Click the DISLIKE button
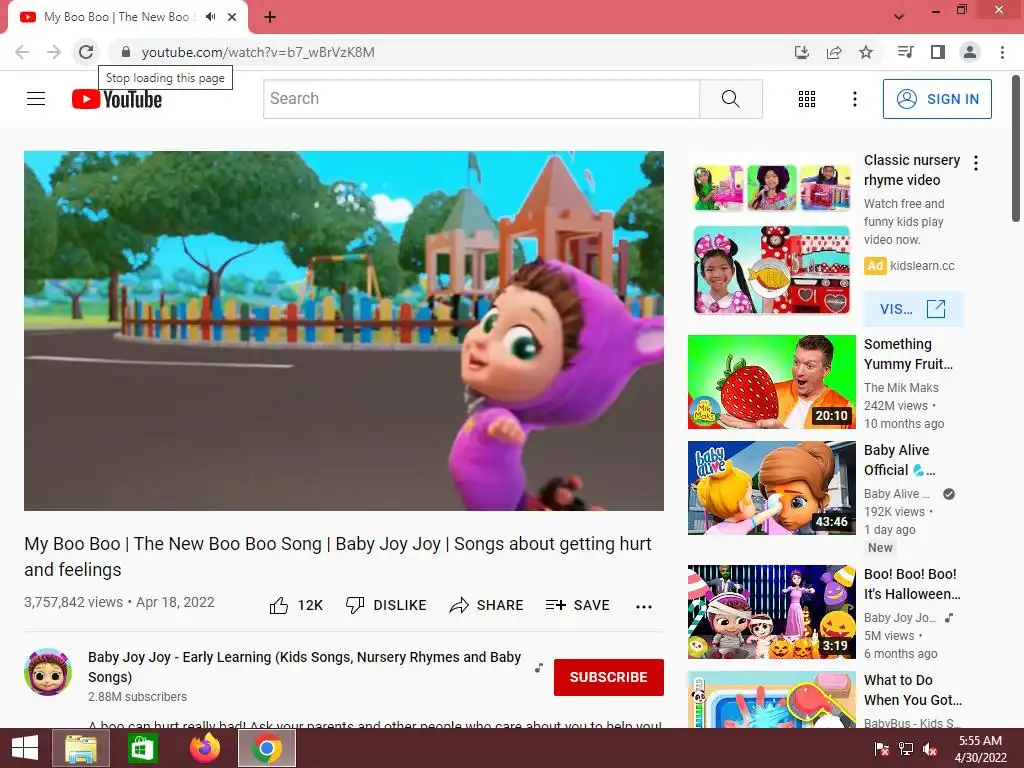1024x768 pixels. (385, 605)
